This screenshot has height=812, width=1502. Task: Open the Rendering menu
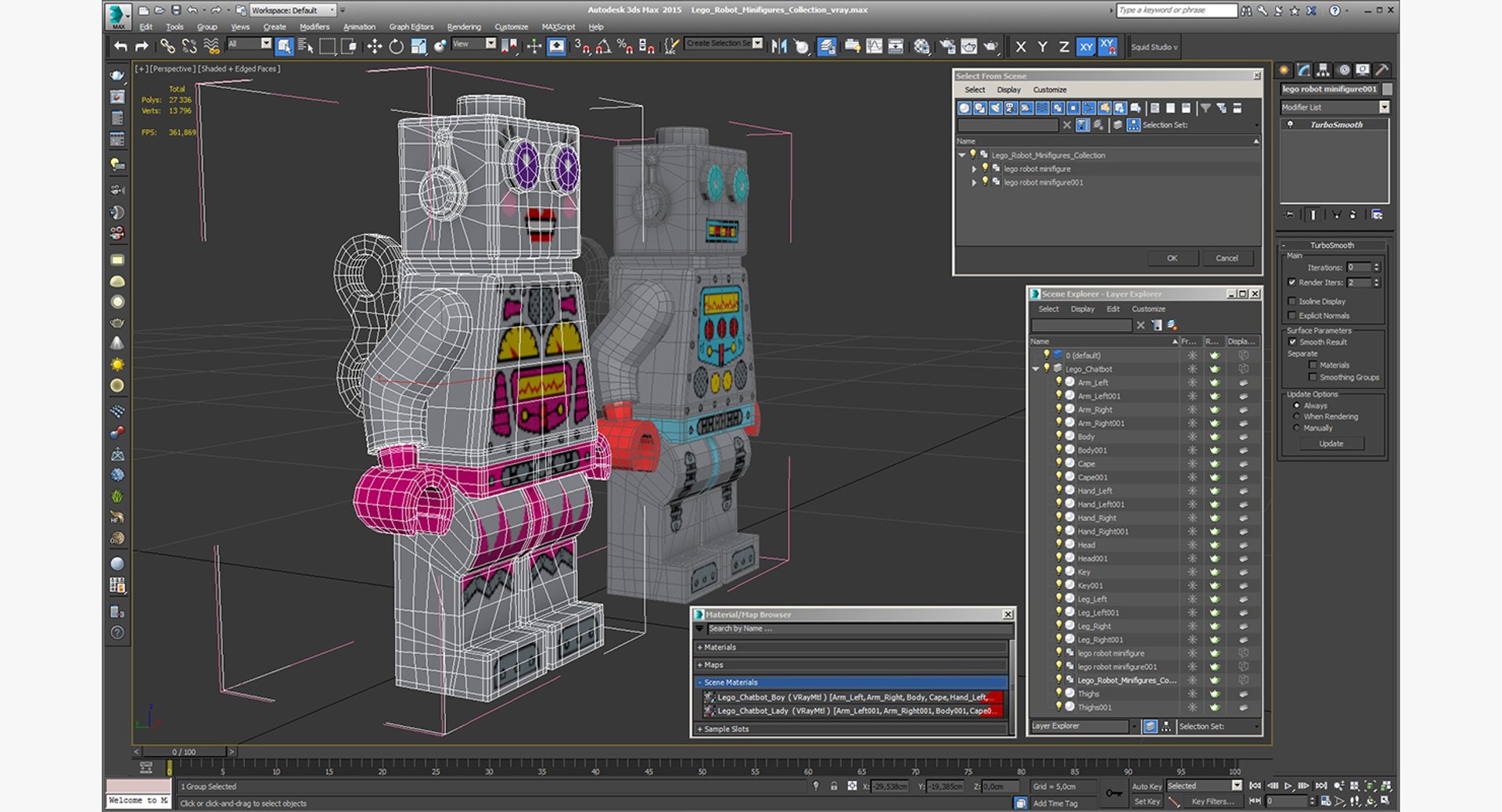point(464,27)
